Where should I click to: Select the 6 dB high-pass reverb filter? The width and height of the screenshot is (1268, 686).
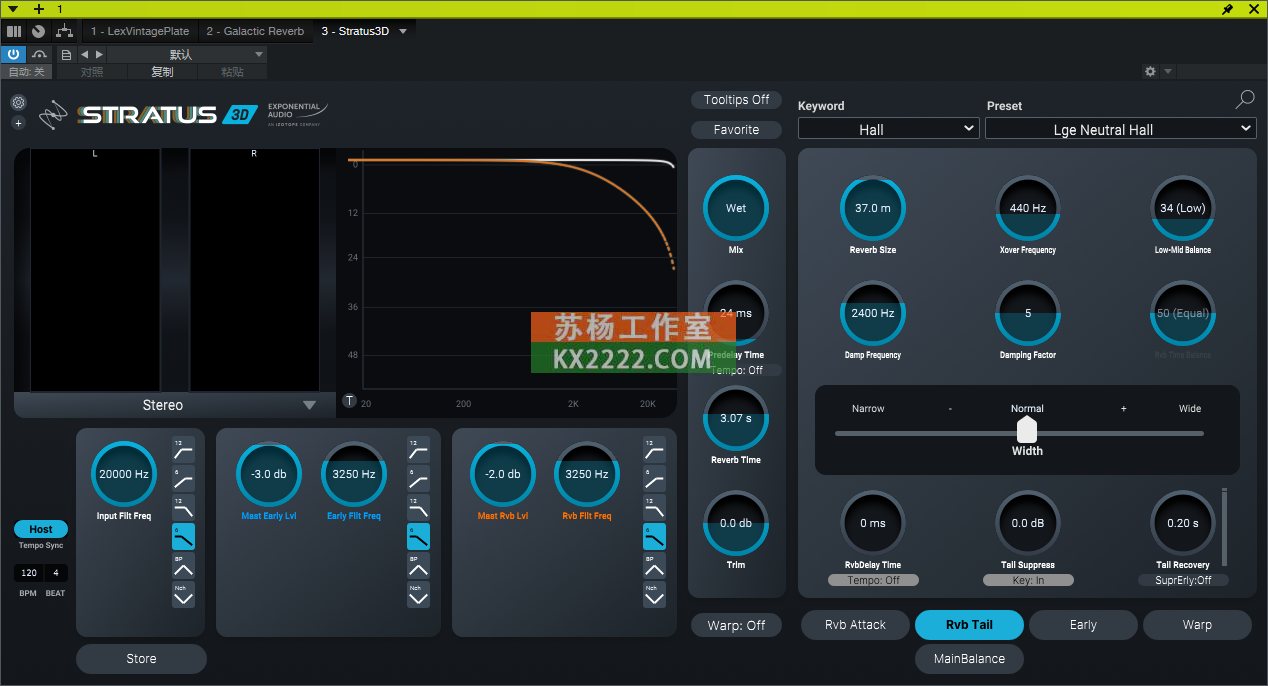[x=654, y=478]
